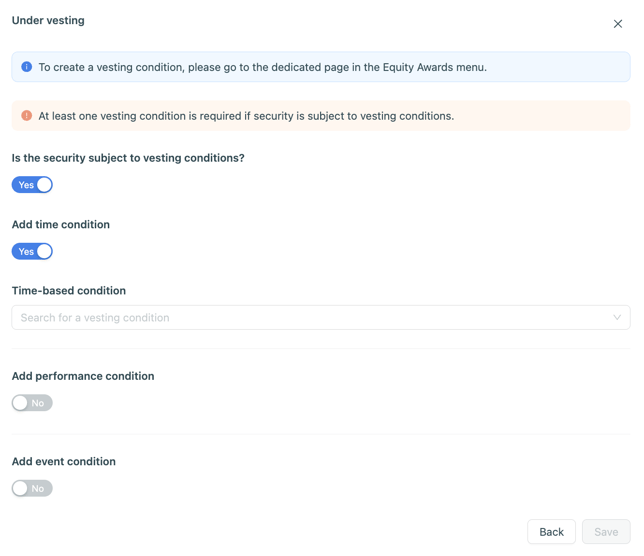Viewport: 644px width, 556px height.
Task: Expand the Time-based condition dropdown chevron
Action: [617, 318]
